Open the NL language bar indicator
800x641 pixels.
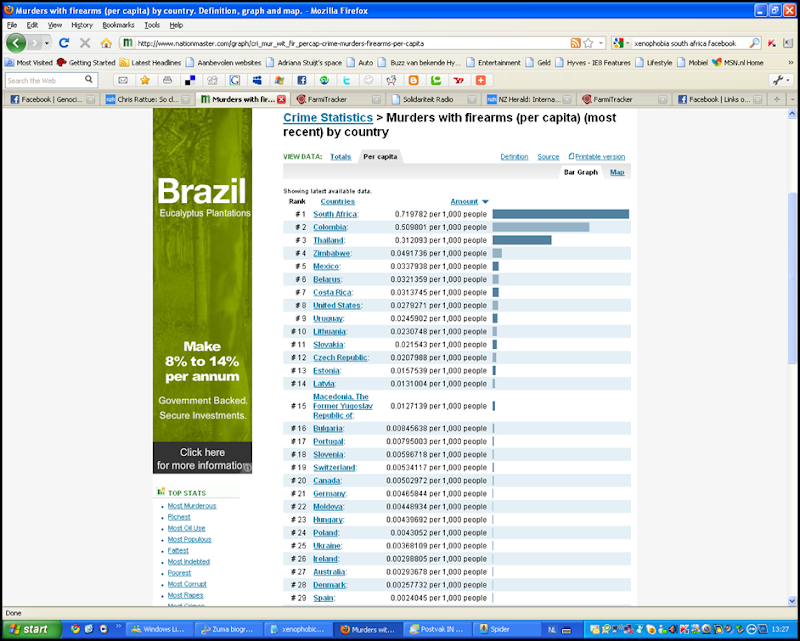[x=552, y=630]
